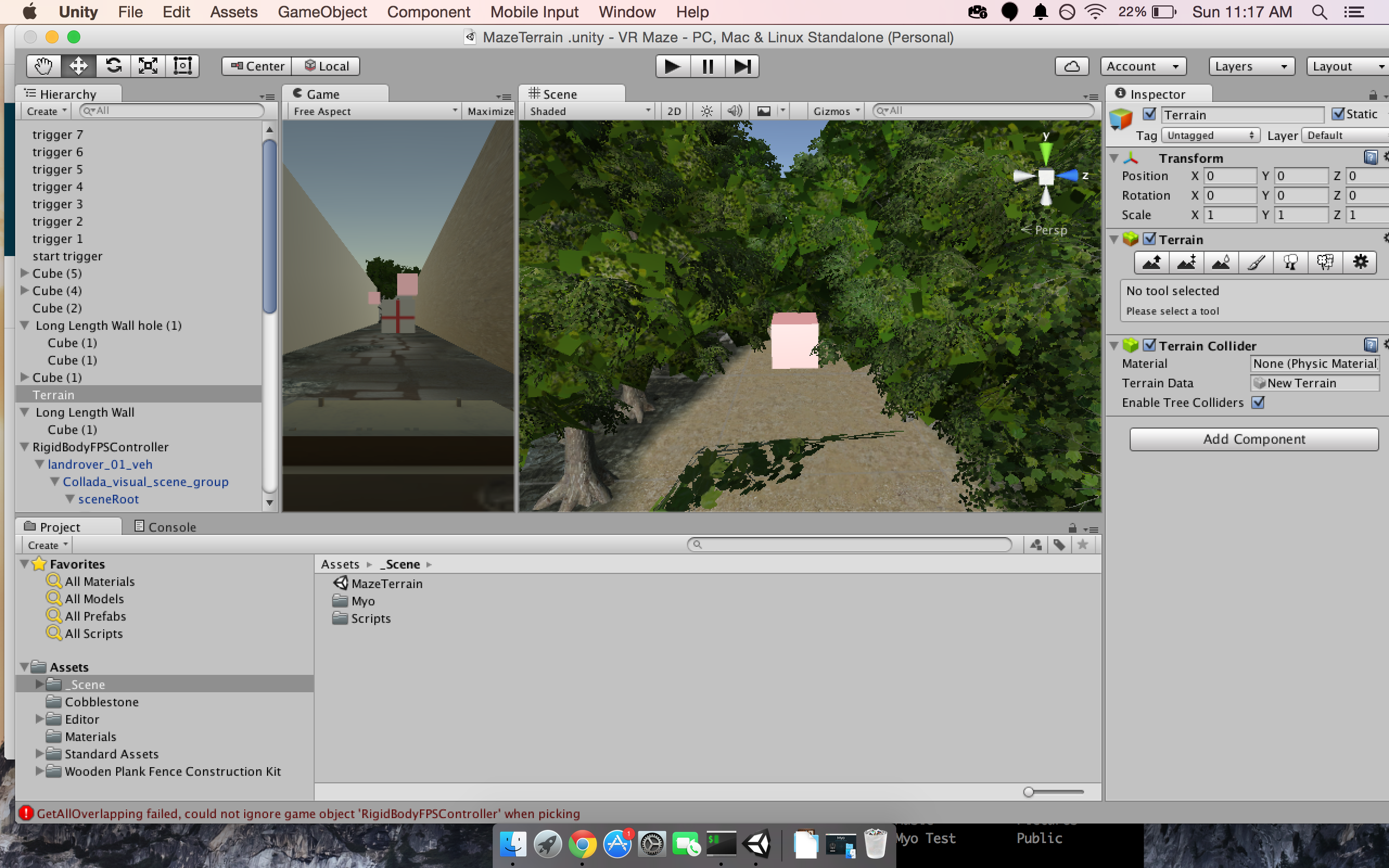Image resolution: width=1389 pixels, height=868 pixels.
Task: Select the Hand tool in toolbar
Action: 43,66
